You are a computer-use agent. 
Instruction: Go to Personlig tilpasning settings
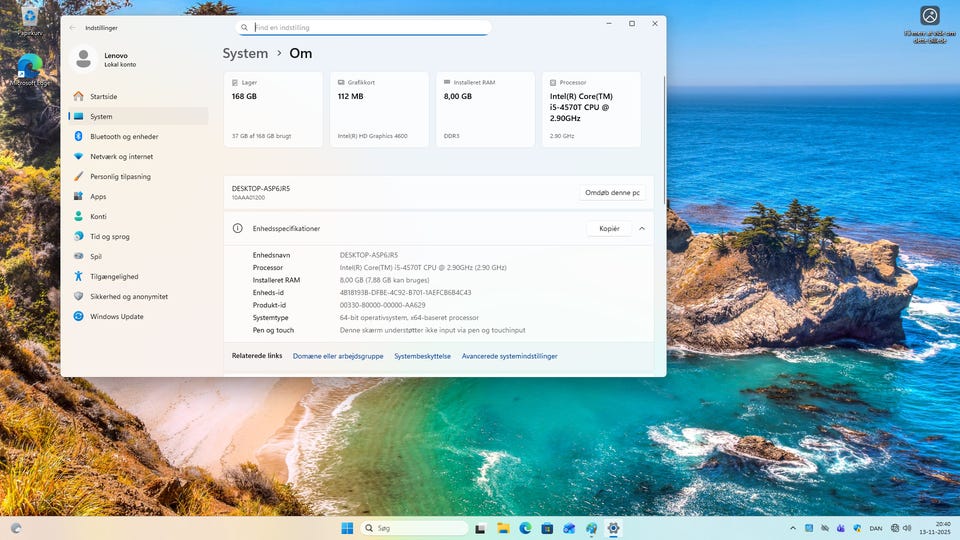[x=120, y=177]
